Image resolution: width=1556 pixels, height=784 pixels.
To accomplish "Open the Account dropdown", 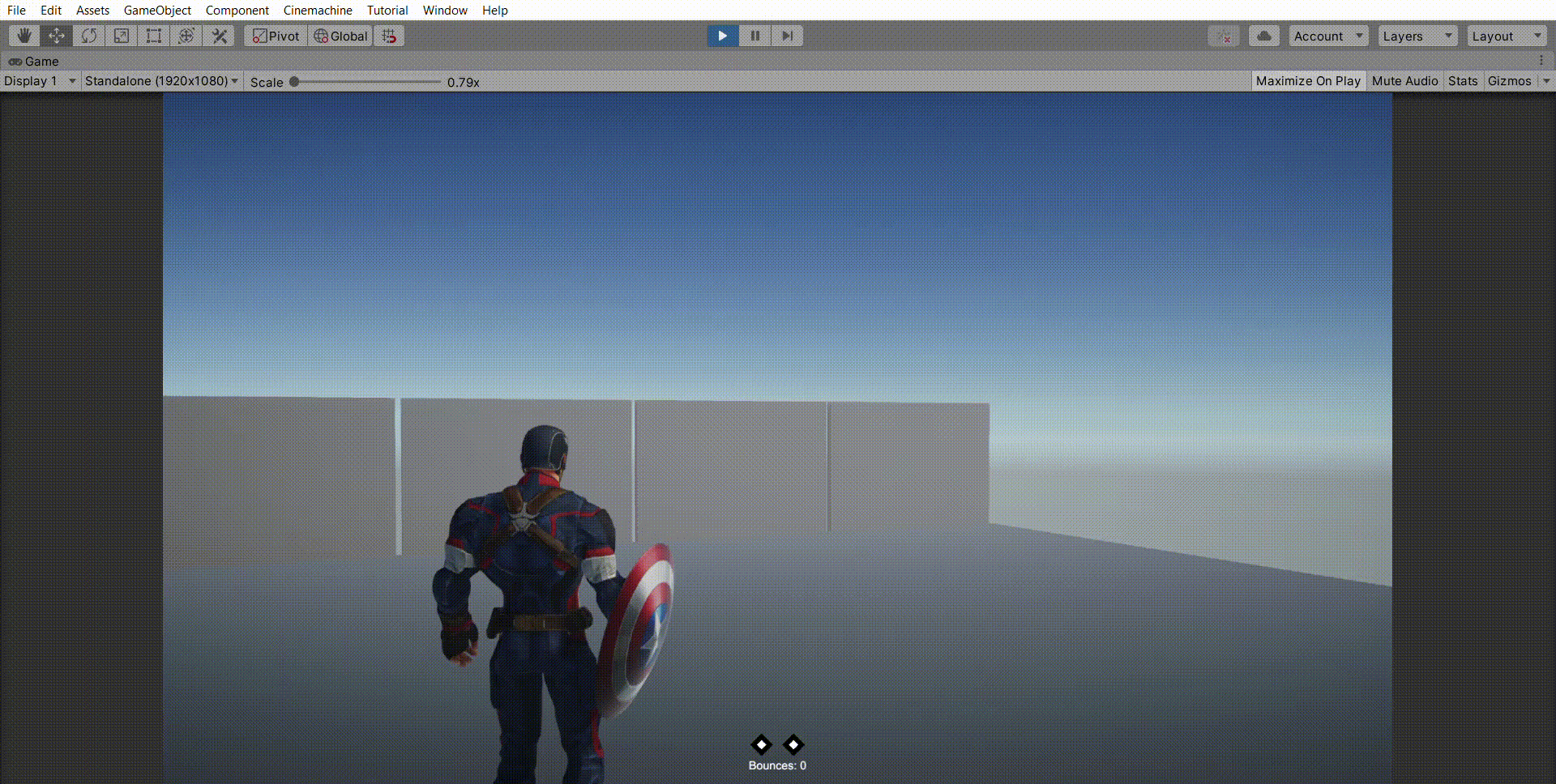I will coord(1329,36).
